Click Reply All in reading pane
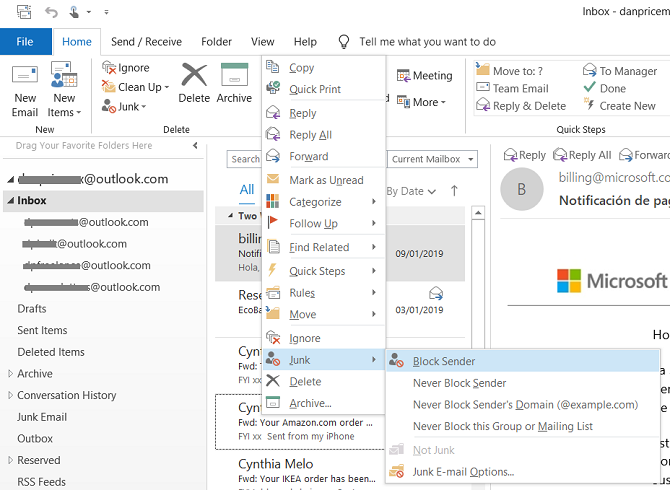670x490 pixels. [x=582, y=155]
